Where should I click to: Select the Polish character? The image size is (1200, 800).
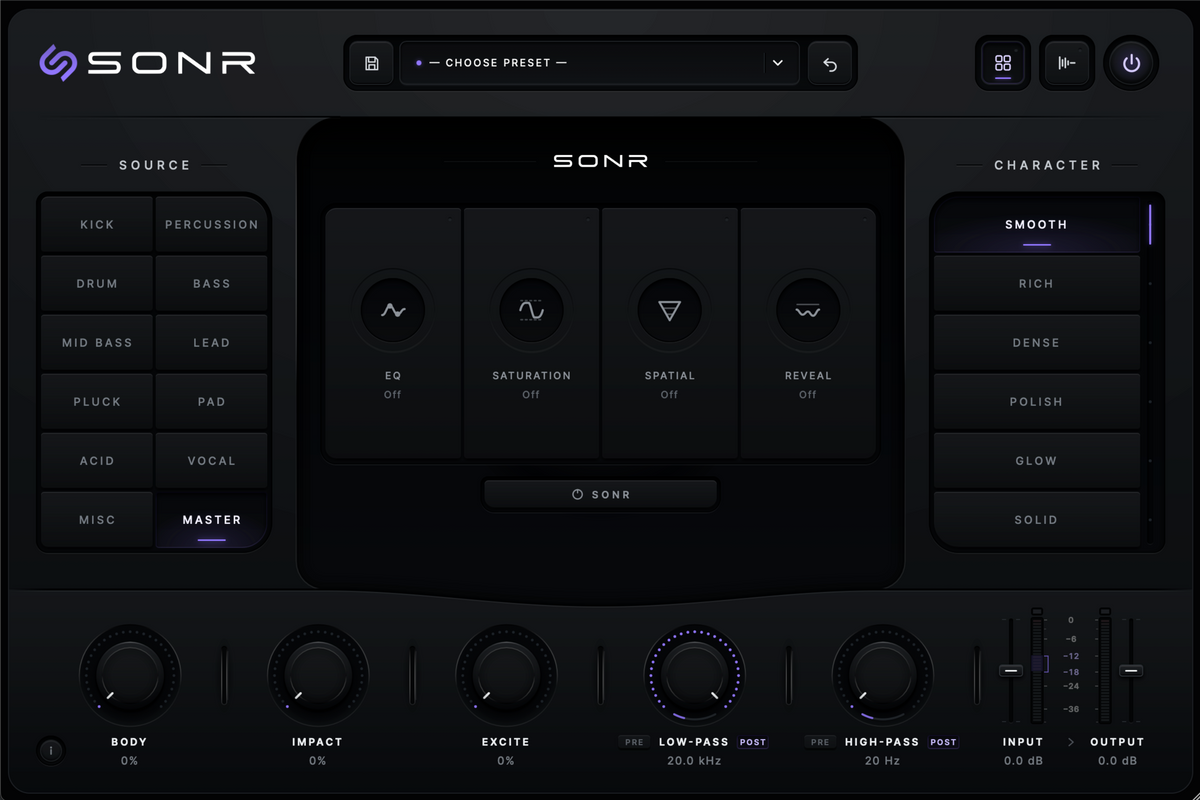[x=1036, y=402]
